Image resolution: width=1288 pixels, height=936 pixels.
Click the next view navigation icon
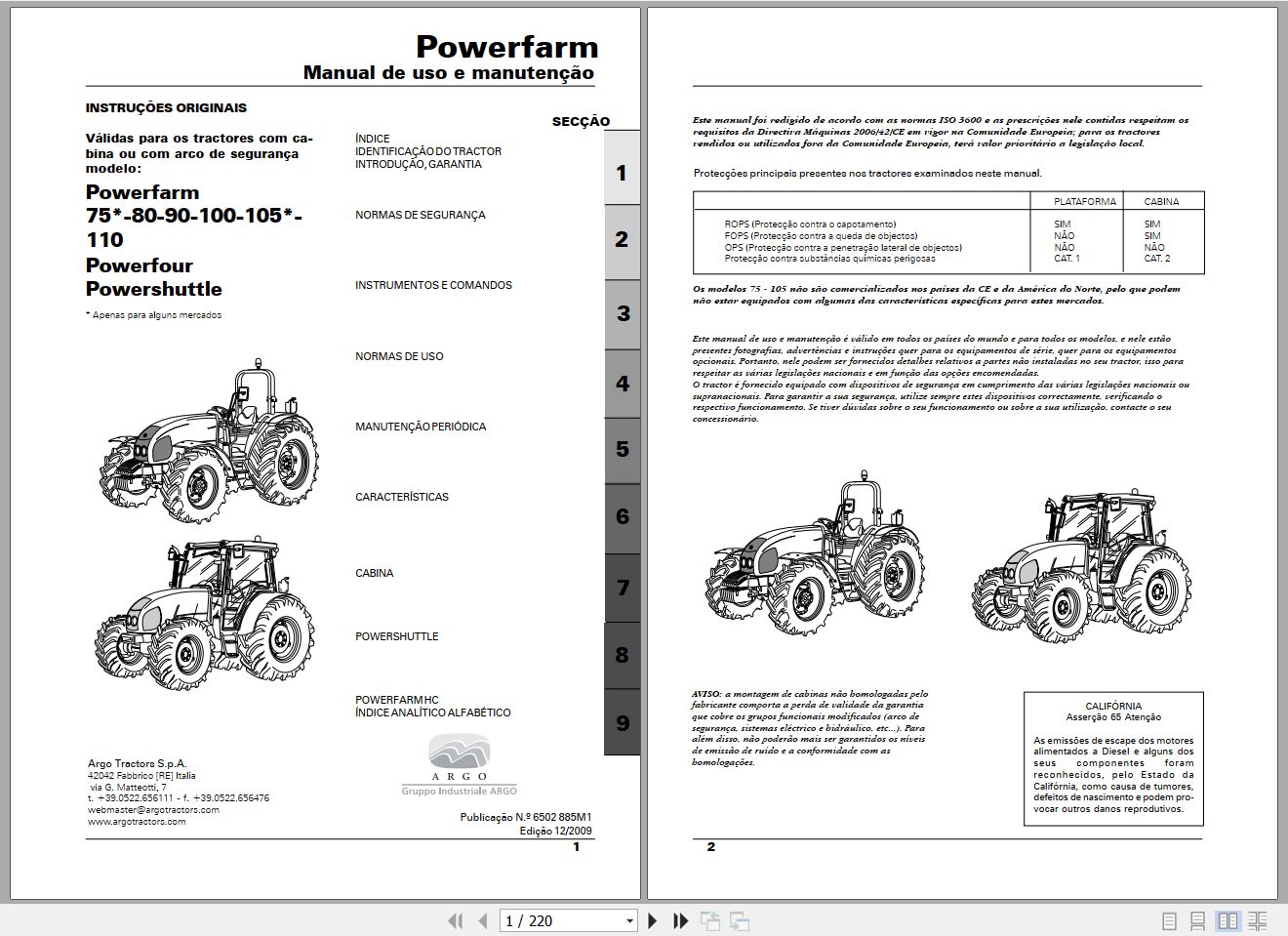[740, 920]
